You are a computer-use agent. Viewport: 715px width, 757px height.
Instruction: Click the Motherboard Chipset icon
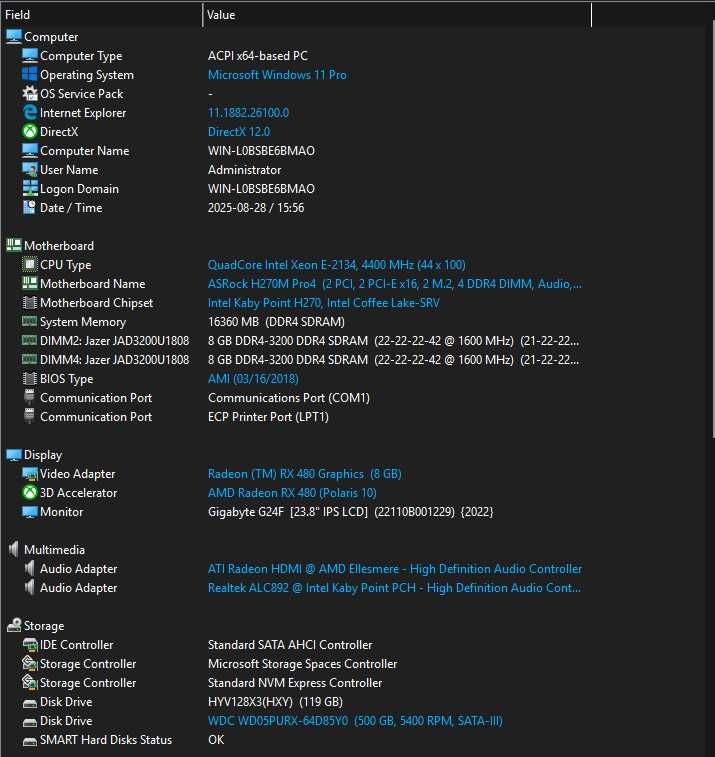click(x=29, y=302)
